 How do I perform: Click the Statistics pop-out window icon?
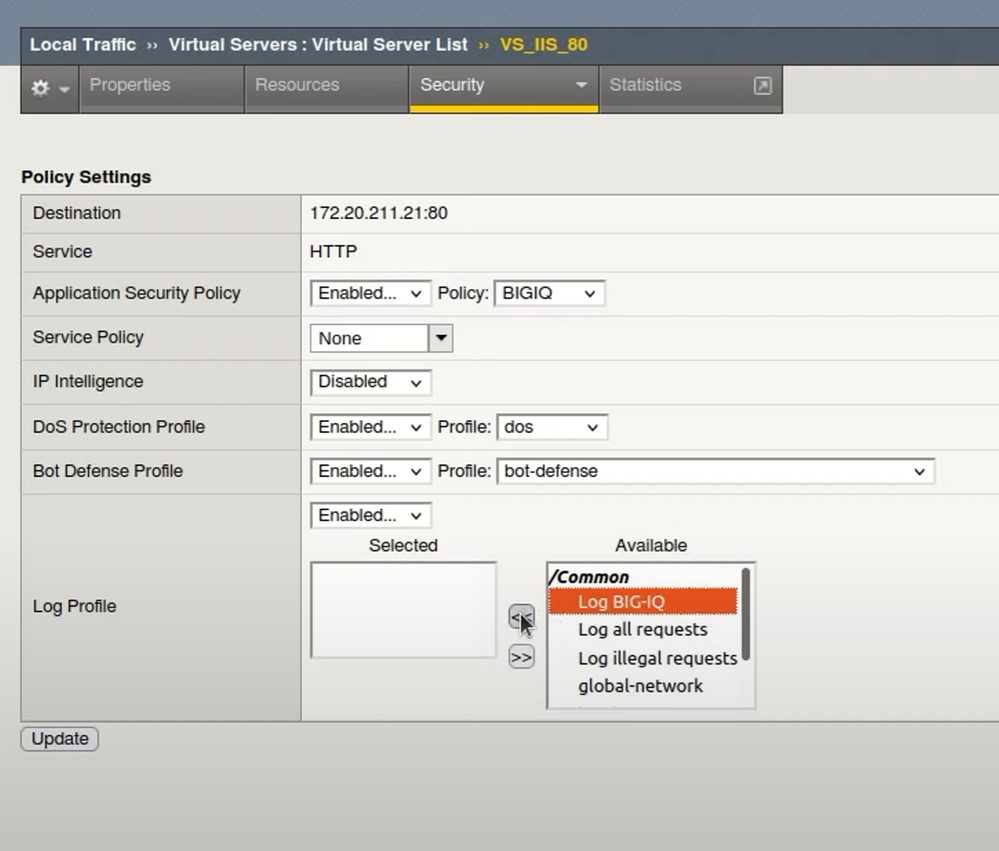762,86
